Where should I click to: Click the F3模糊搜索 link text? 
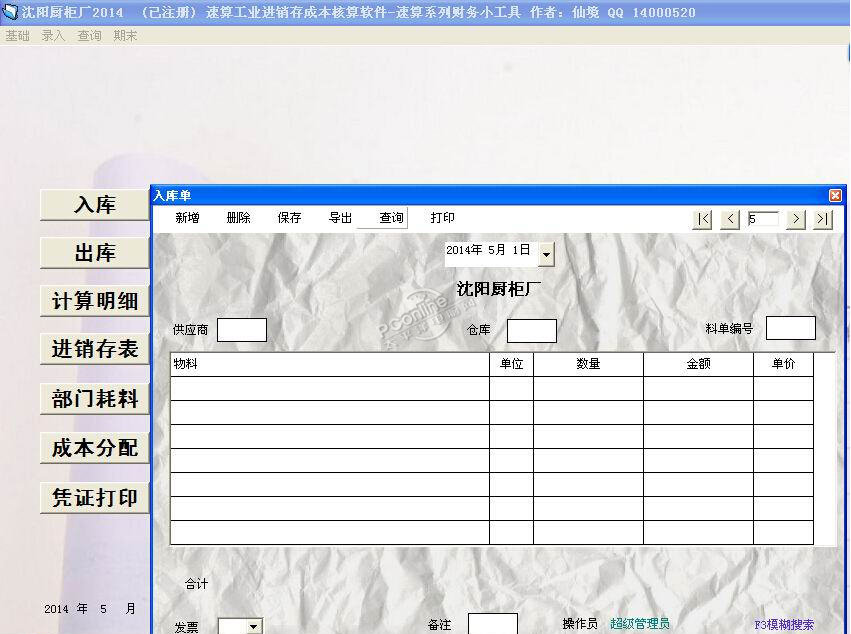[x=784, y=625]
